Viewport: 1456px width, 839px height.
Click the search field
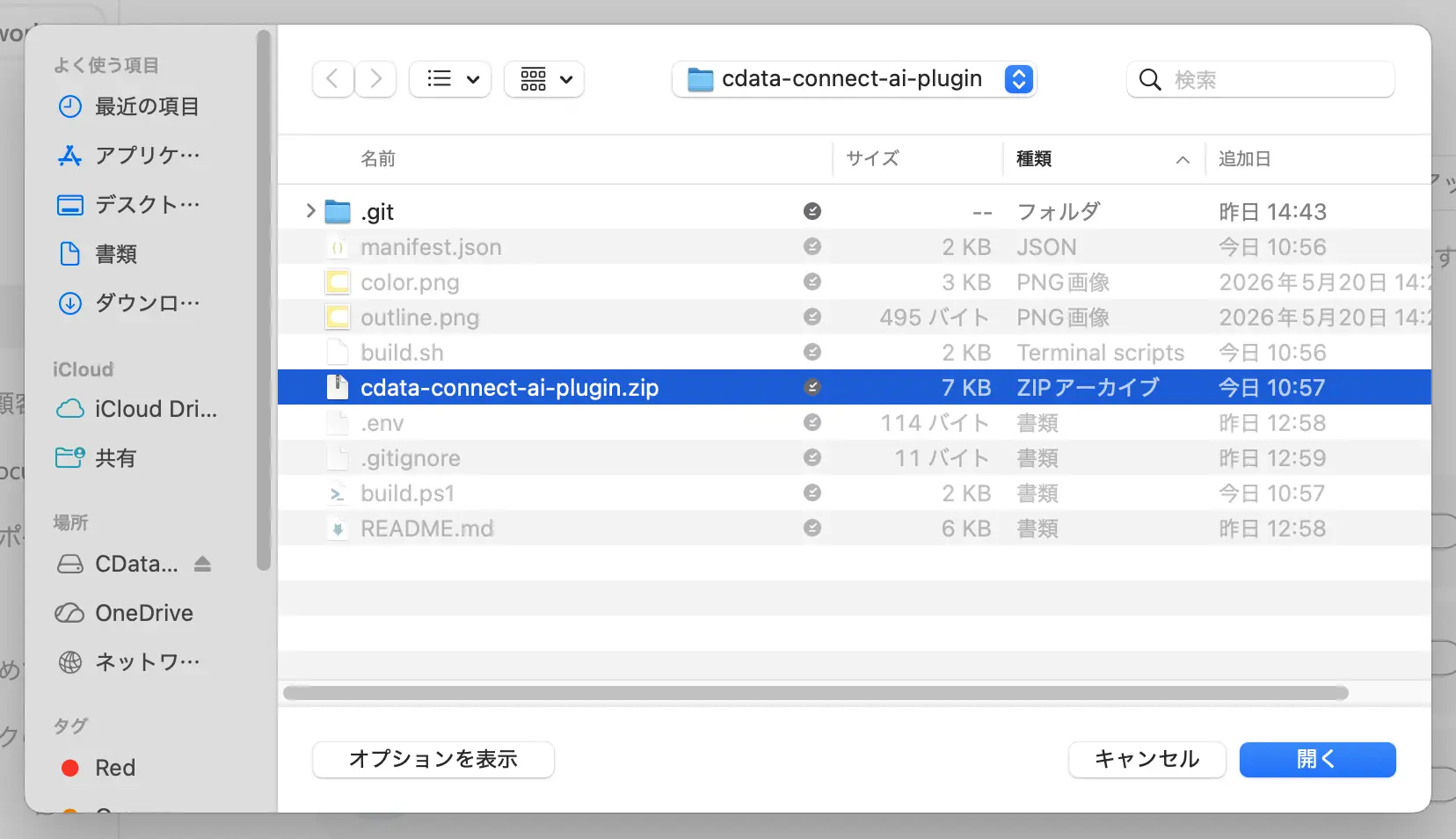(x=1261, y=79)
